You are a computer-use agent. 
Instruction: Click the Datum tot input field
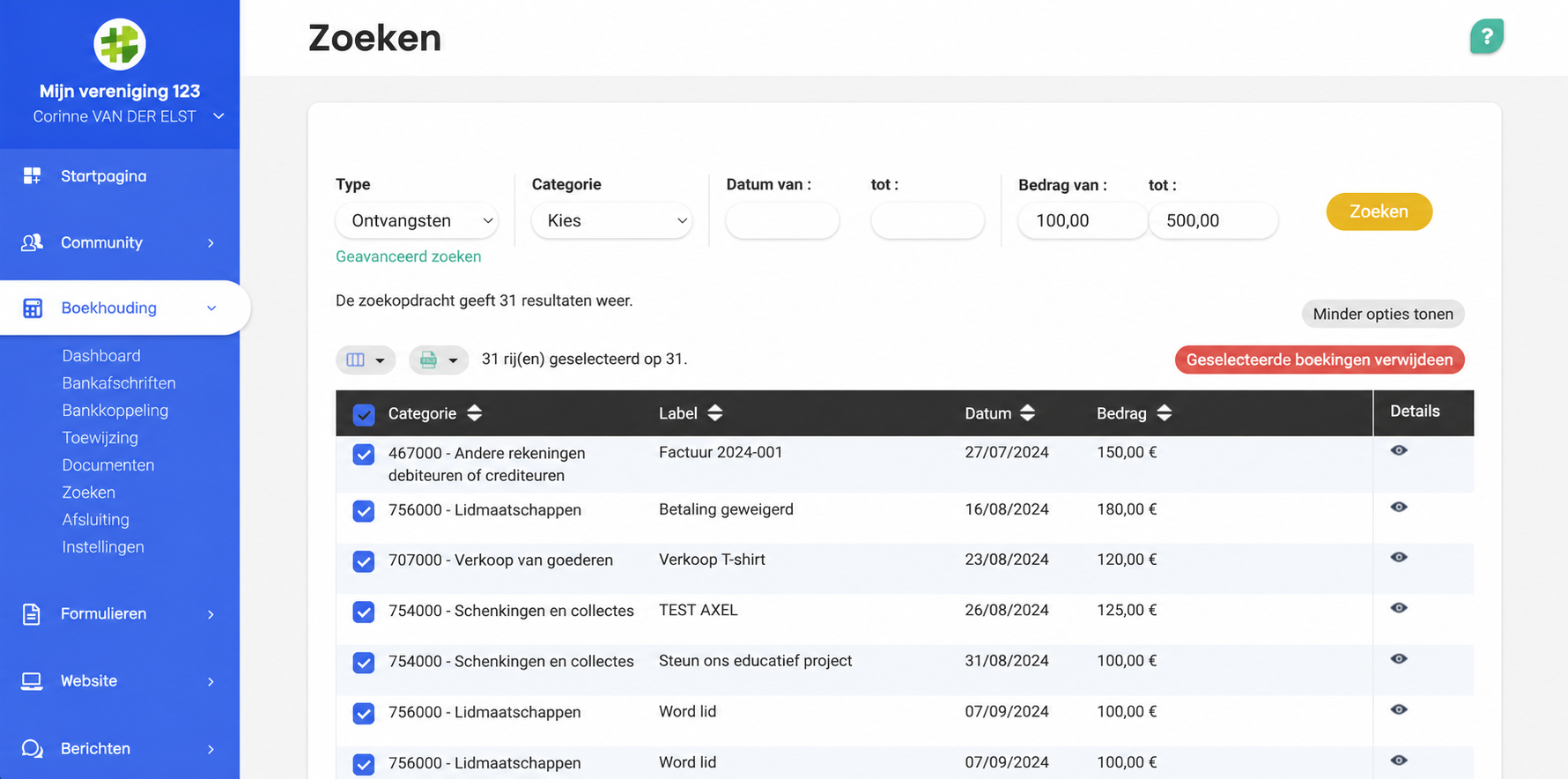pyautogui.click(x=928, y=220)
